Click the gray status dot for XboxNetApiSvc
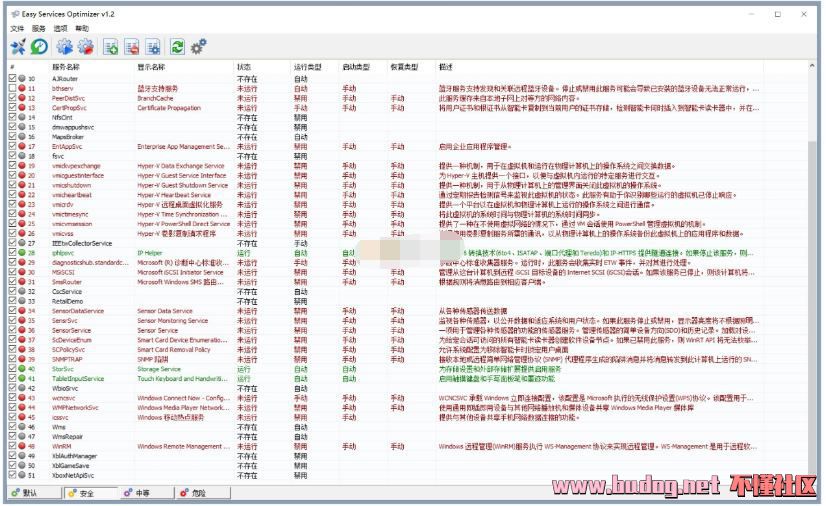 (22, 475)
